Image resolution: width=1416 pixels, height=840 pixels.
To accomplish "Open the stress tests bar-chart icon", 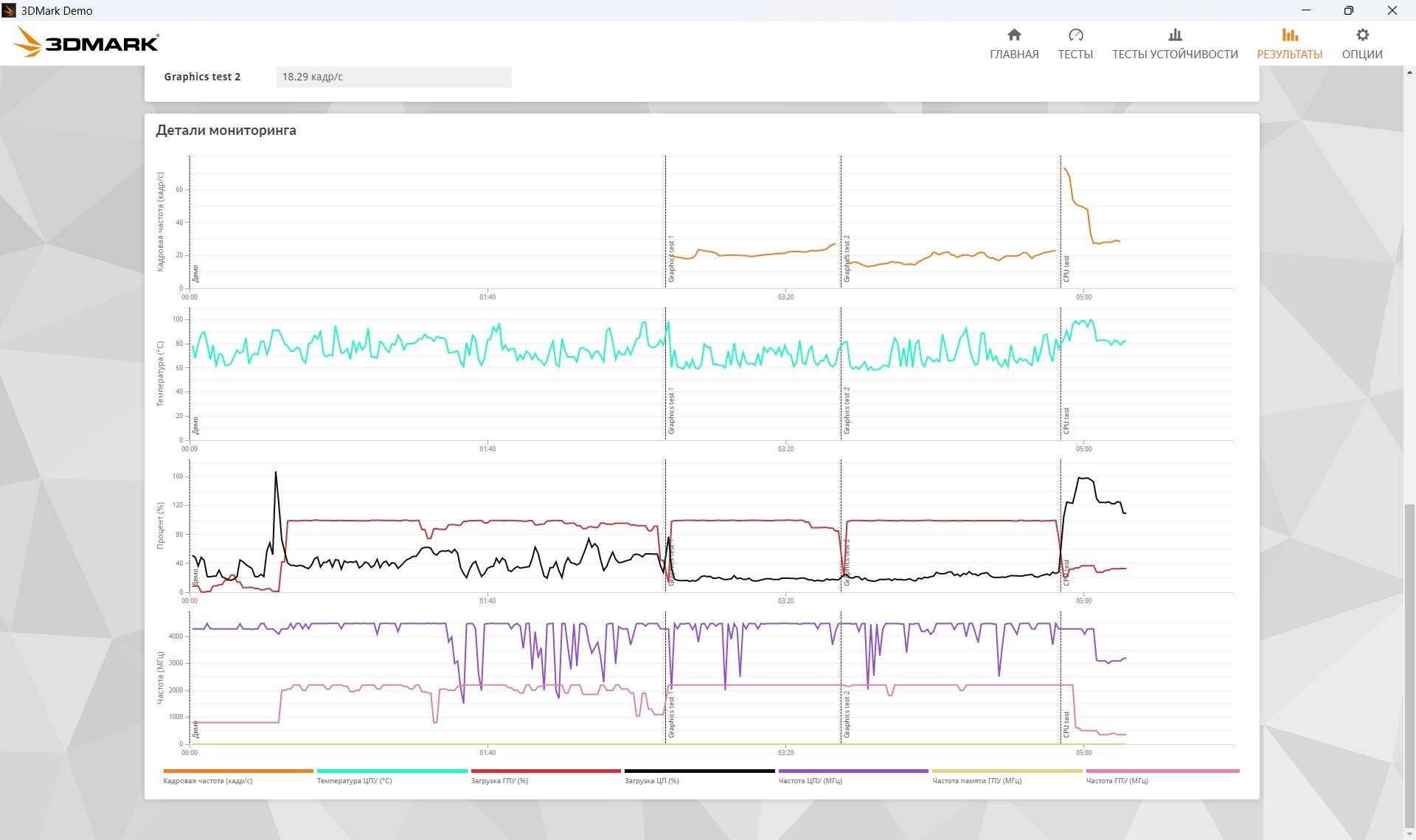I will [1175, 35].
